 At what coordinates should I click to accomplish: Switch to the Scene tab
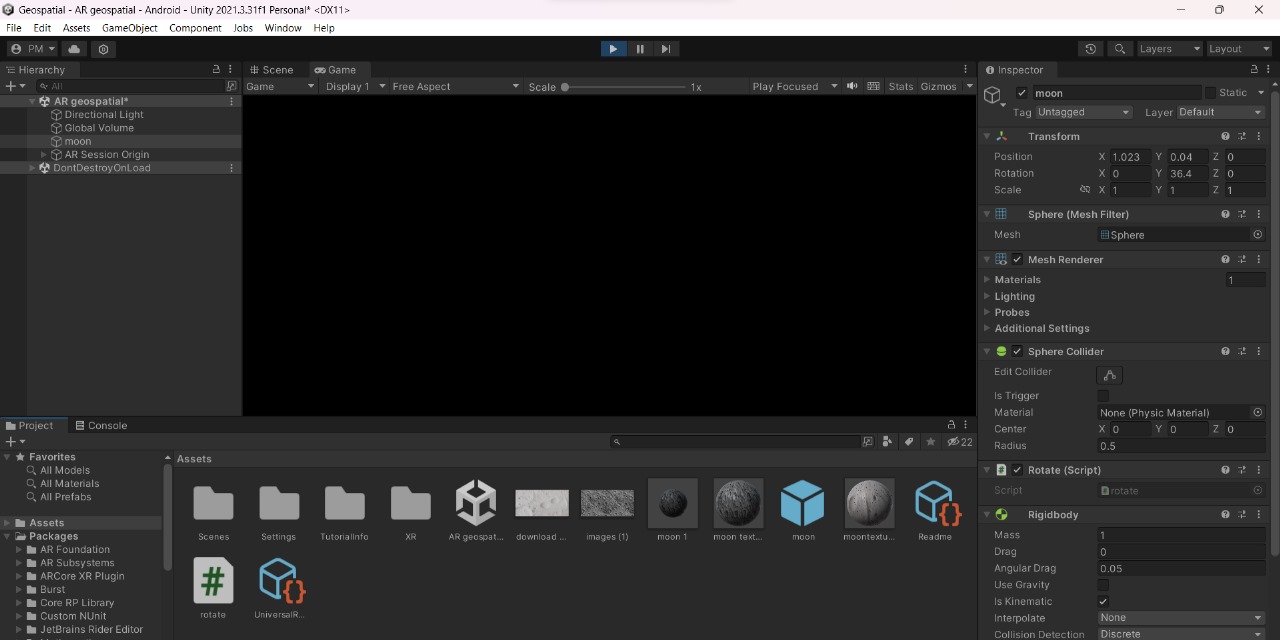(x=270, y=70)
